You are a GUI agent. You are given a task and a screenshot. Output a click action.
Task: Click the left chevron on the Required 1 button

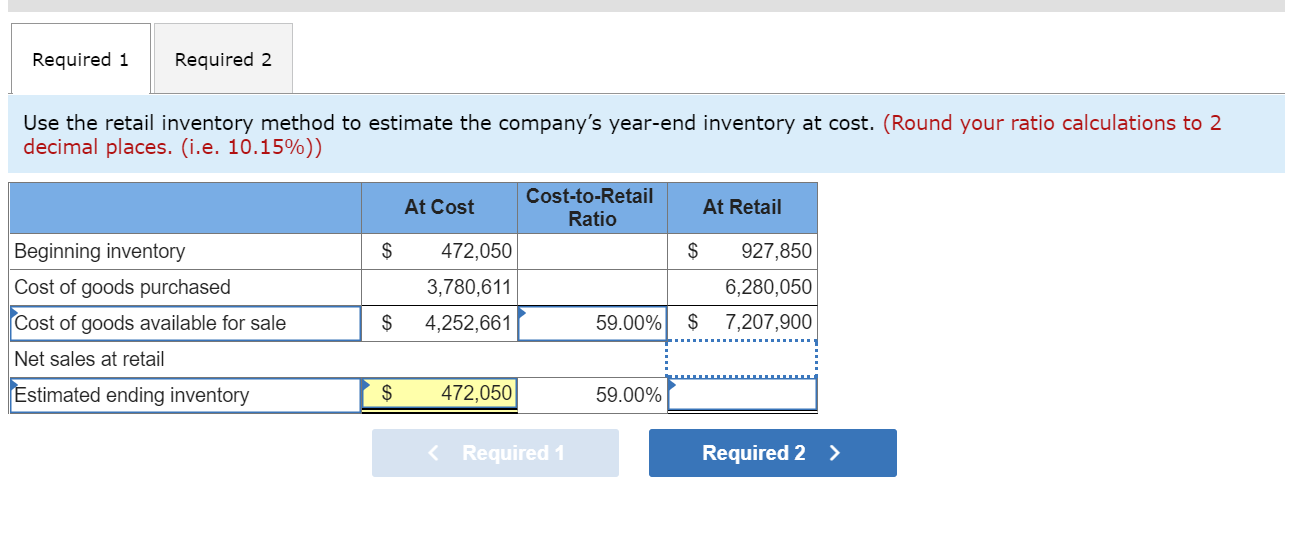(x=433, y=453)
